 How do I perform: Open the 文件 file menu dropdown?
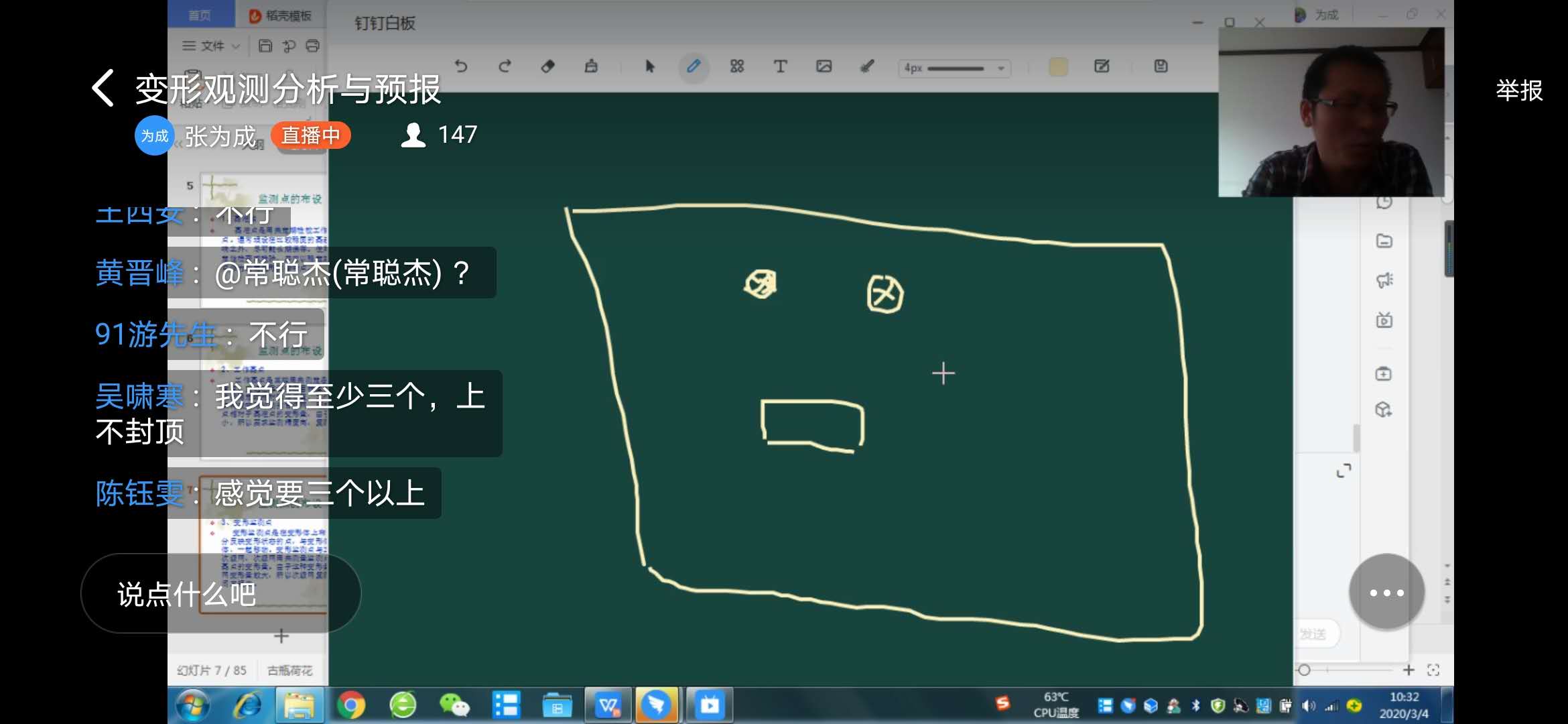(211, 46)
